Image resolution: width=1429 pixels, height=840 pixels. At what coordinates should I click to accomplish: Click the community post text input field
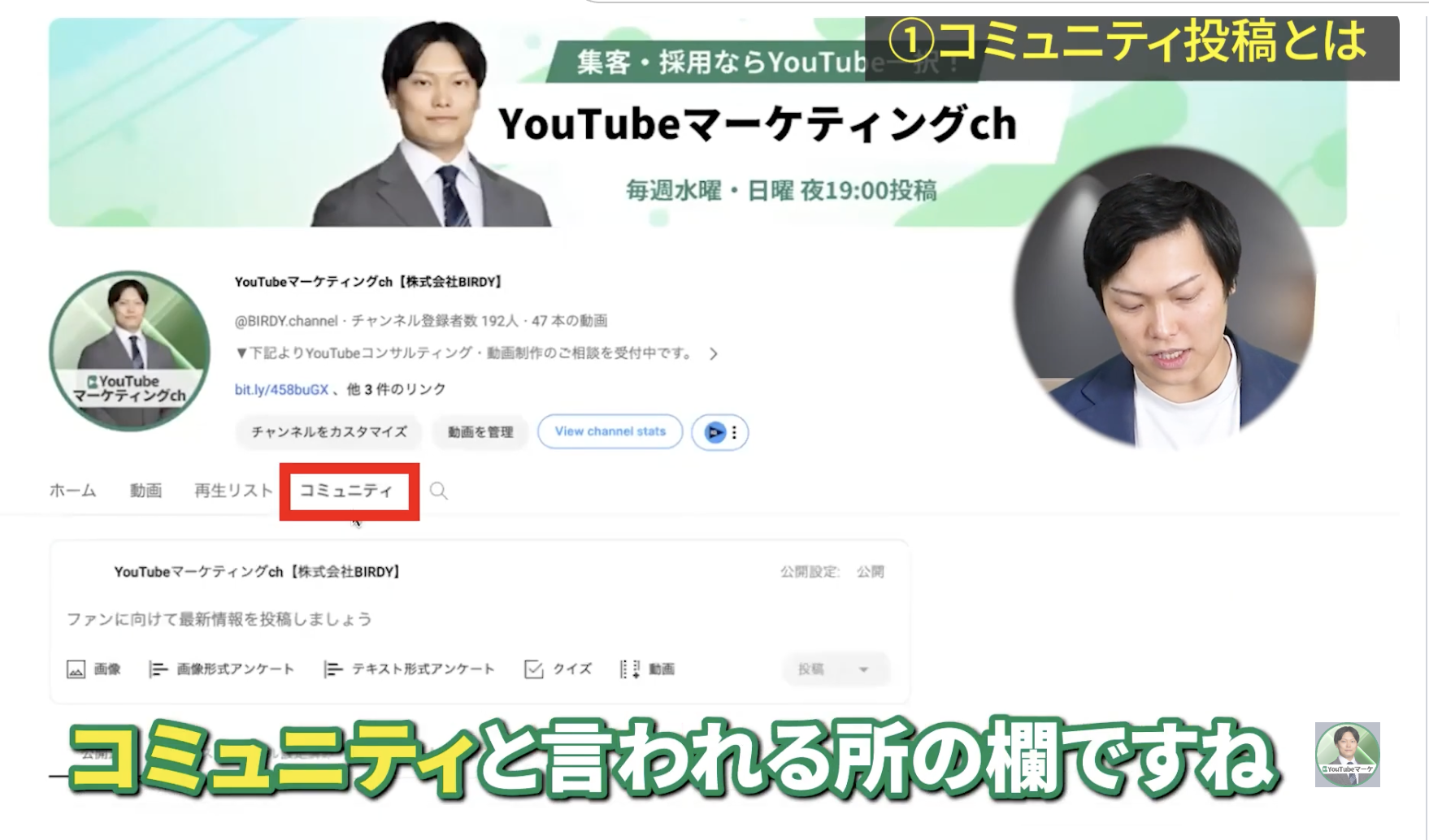(325, 619)
